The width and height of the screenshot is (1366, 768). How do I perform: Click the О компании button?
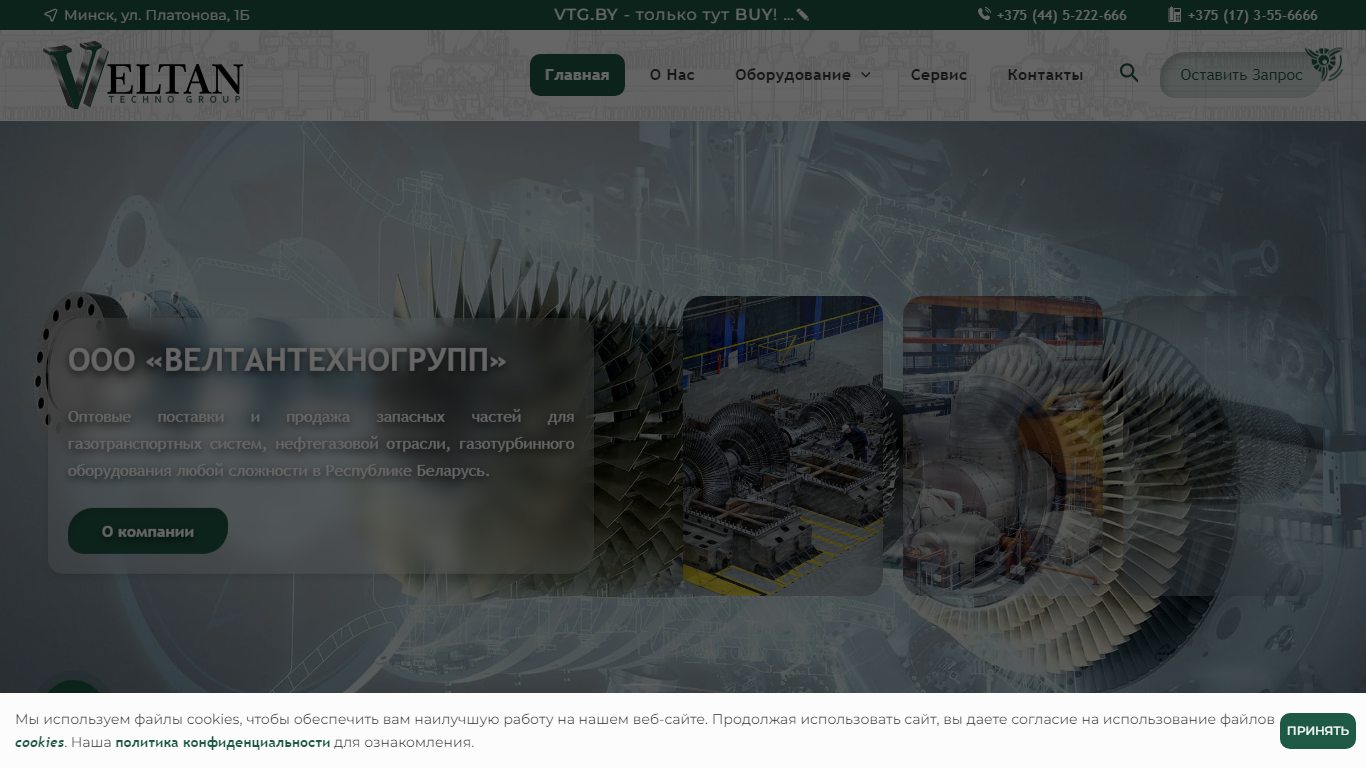[148, 531]
